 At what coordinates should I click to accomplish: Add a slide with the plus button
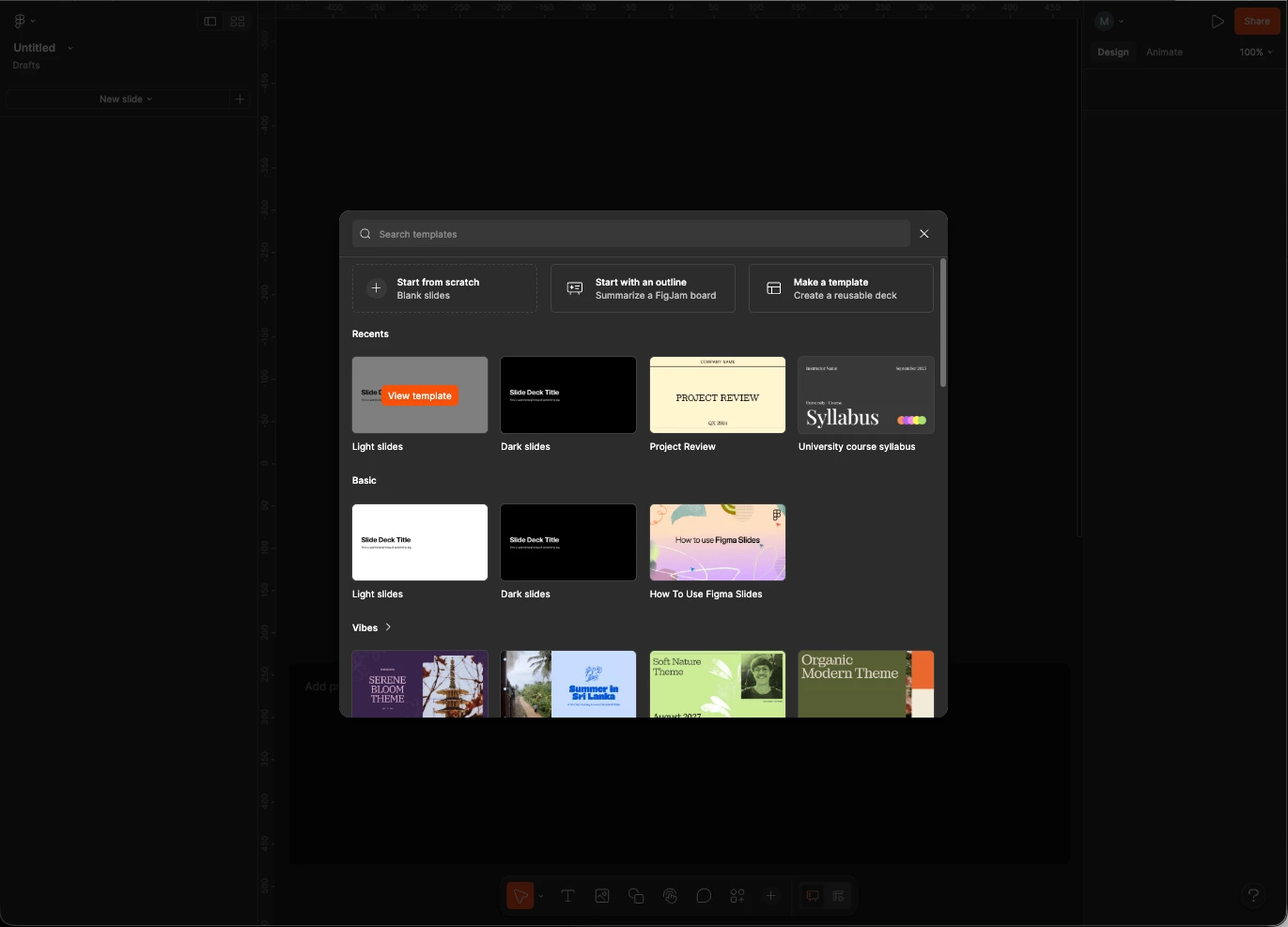coord(240,99)
